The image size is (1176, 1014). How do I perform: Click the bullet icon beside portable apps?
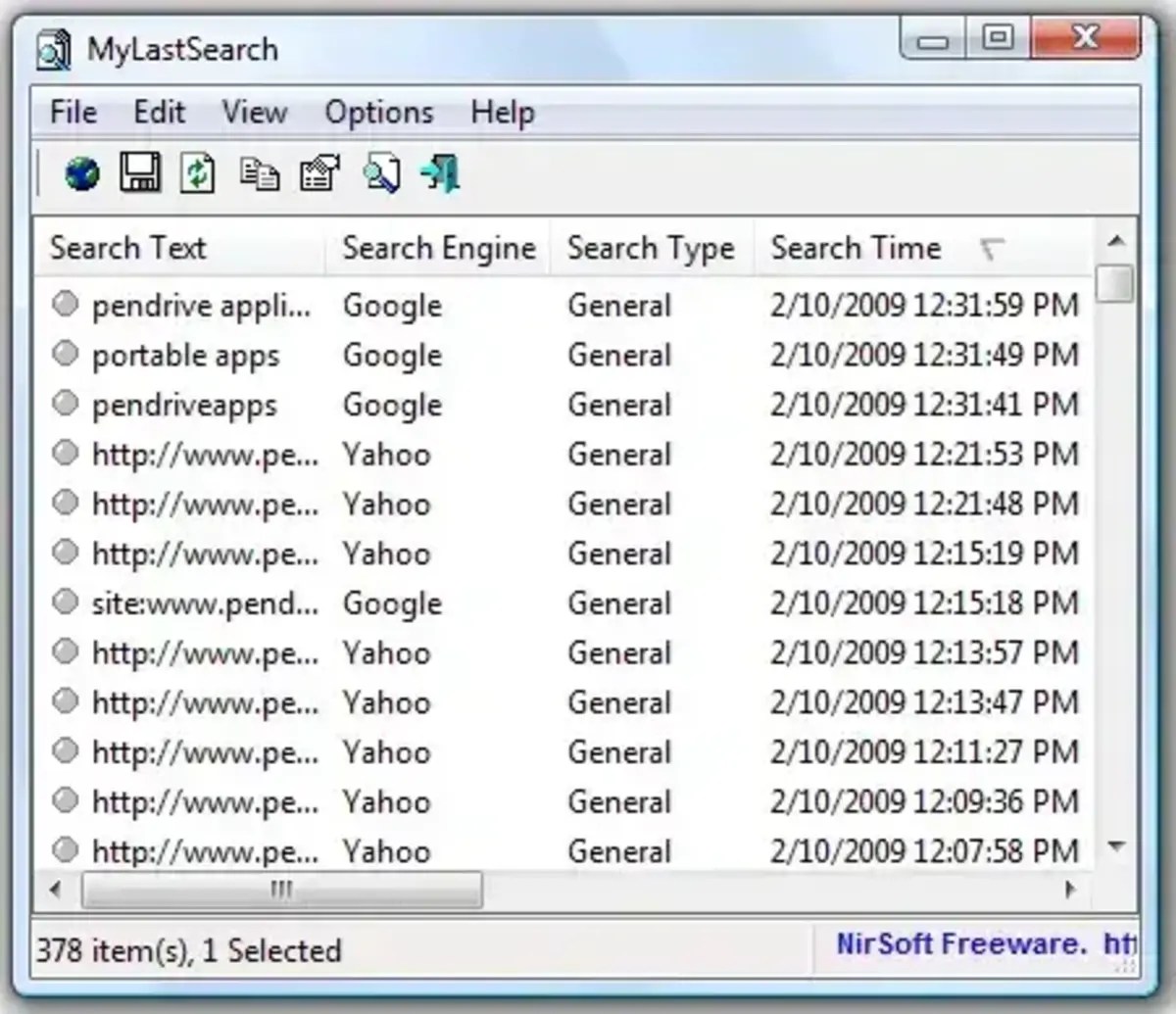coord(65,354)
